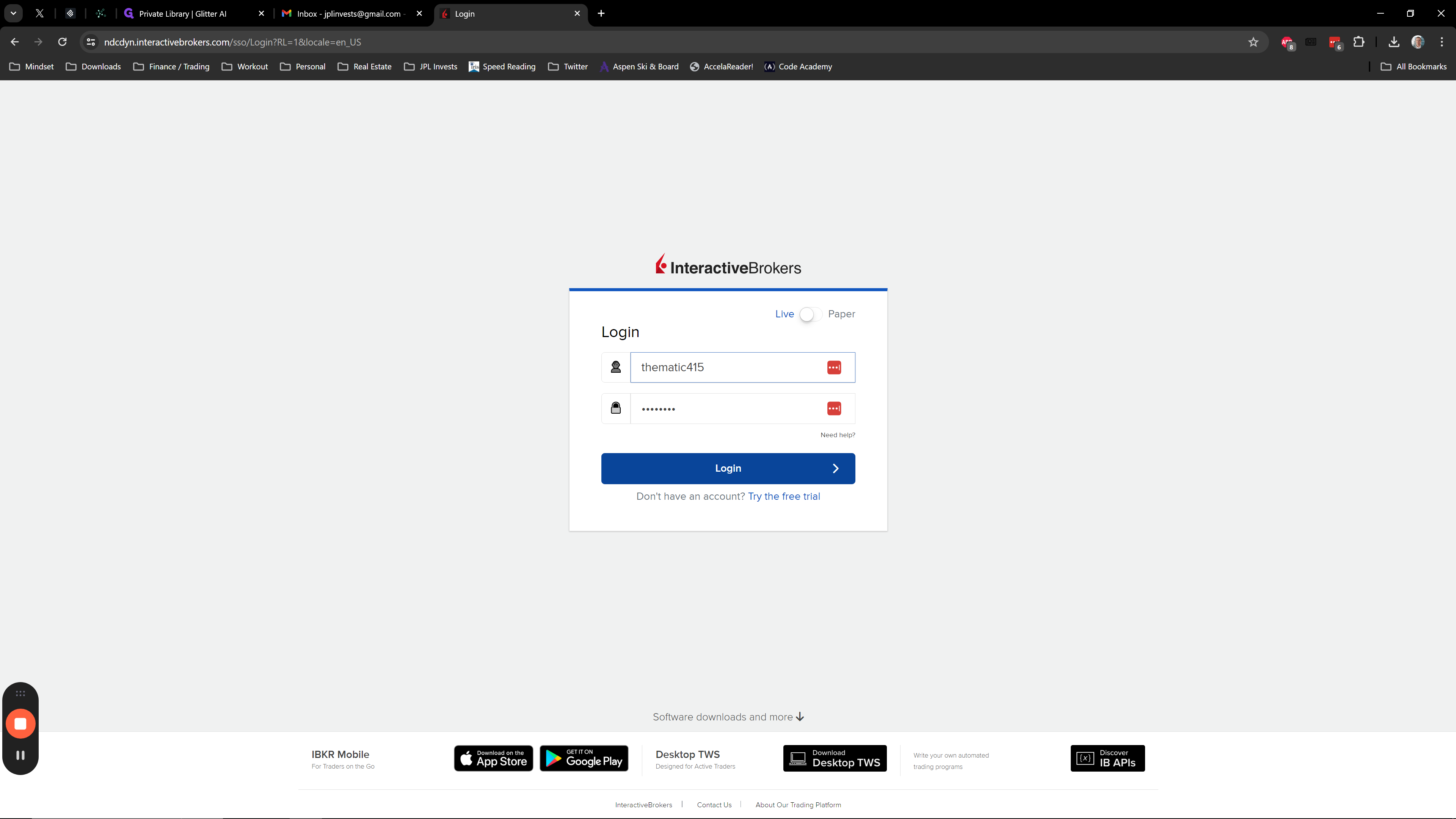The image size is (1456, 819).
Task: Close the Login tab
Action: click(576, 14)
